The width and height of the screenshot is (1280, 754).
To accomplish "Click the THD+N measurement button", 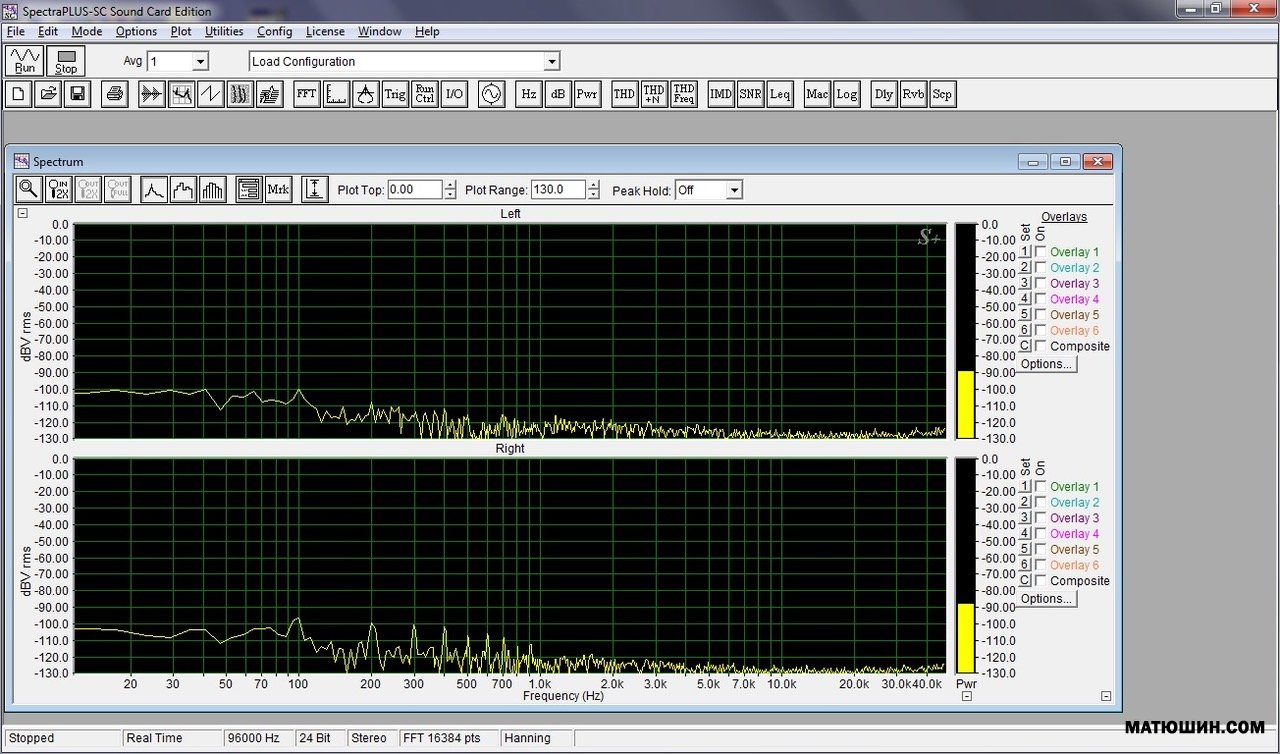I will (654, 94).
